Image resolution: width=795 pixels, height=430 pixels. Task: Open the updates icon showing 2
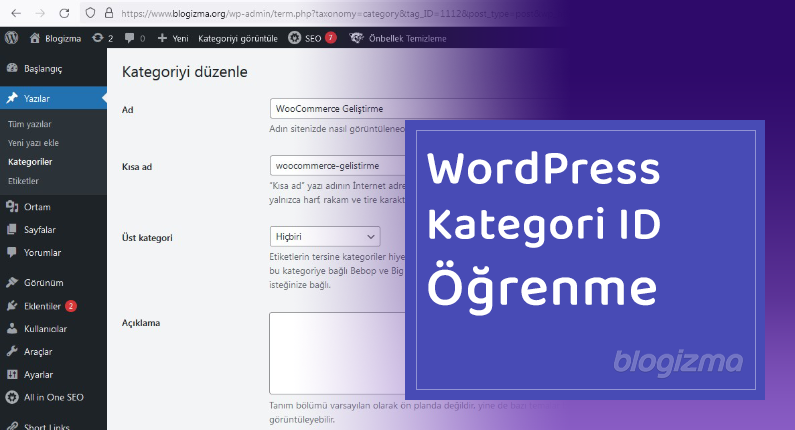[x=97, y=38]
